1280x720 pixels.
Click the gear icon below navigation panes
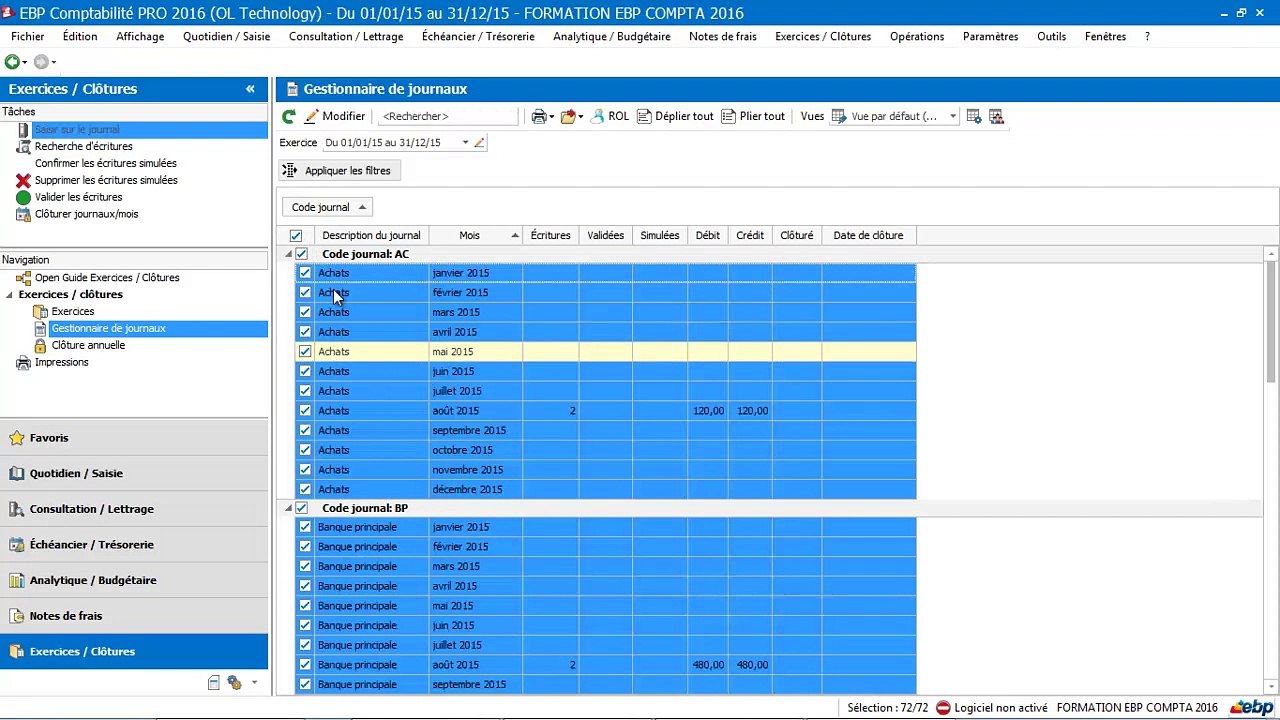click(234, 683)
